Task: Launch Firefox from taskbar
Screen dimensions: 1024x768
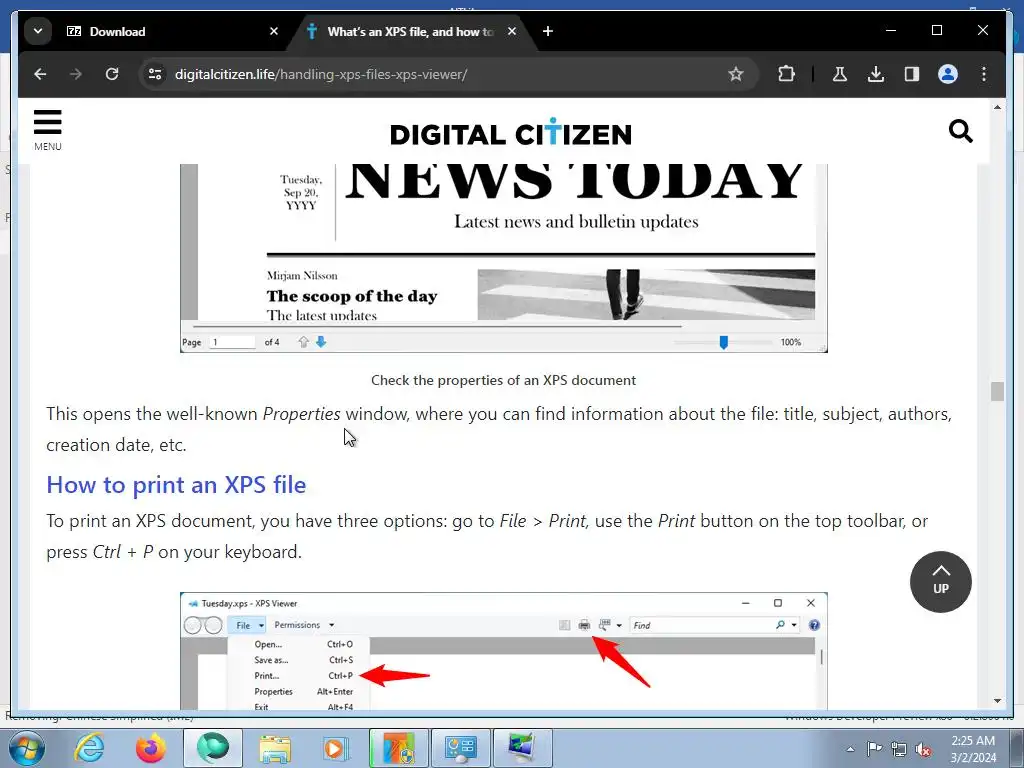Action: (x=151, y=748)
